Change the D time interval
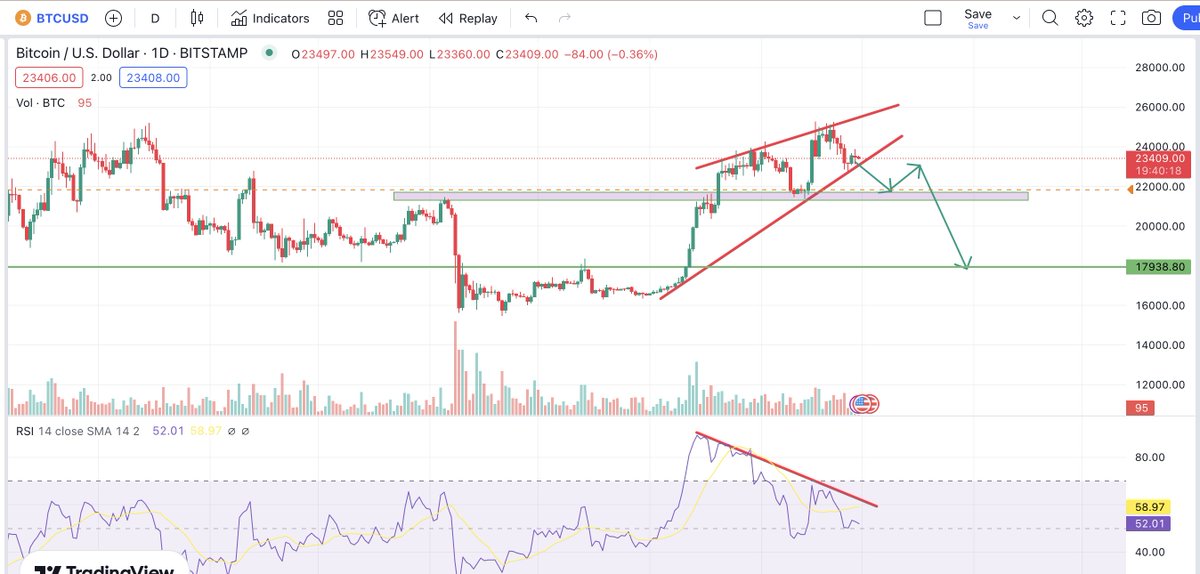1200x574 pixels. [155, 18]
